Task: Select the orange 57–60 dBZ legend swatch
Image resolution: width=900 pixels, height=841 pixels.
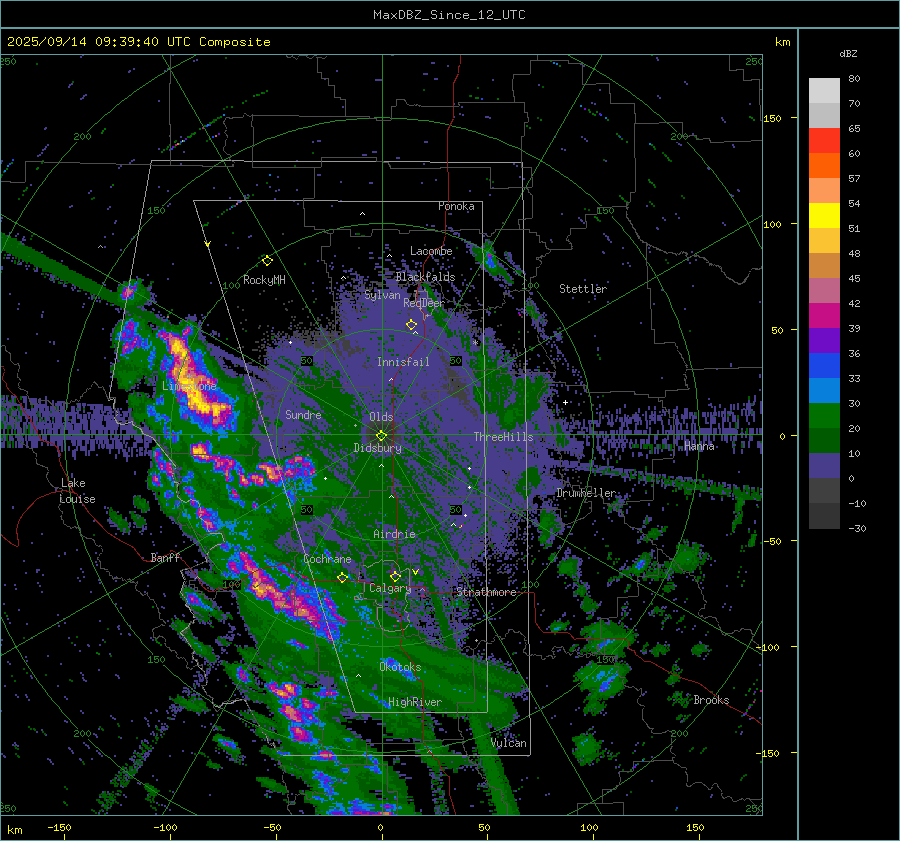Action: (x=824, y=166)
